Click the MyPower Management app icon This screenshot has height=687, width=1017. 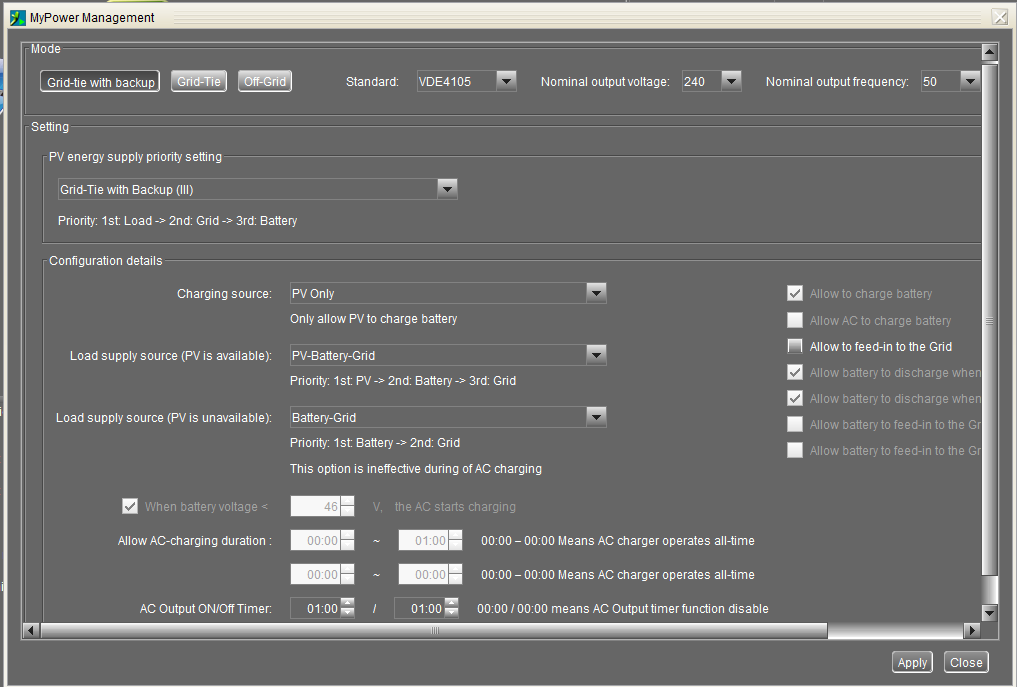(17, 17)
